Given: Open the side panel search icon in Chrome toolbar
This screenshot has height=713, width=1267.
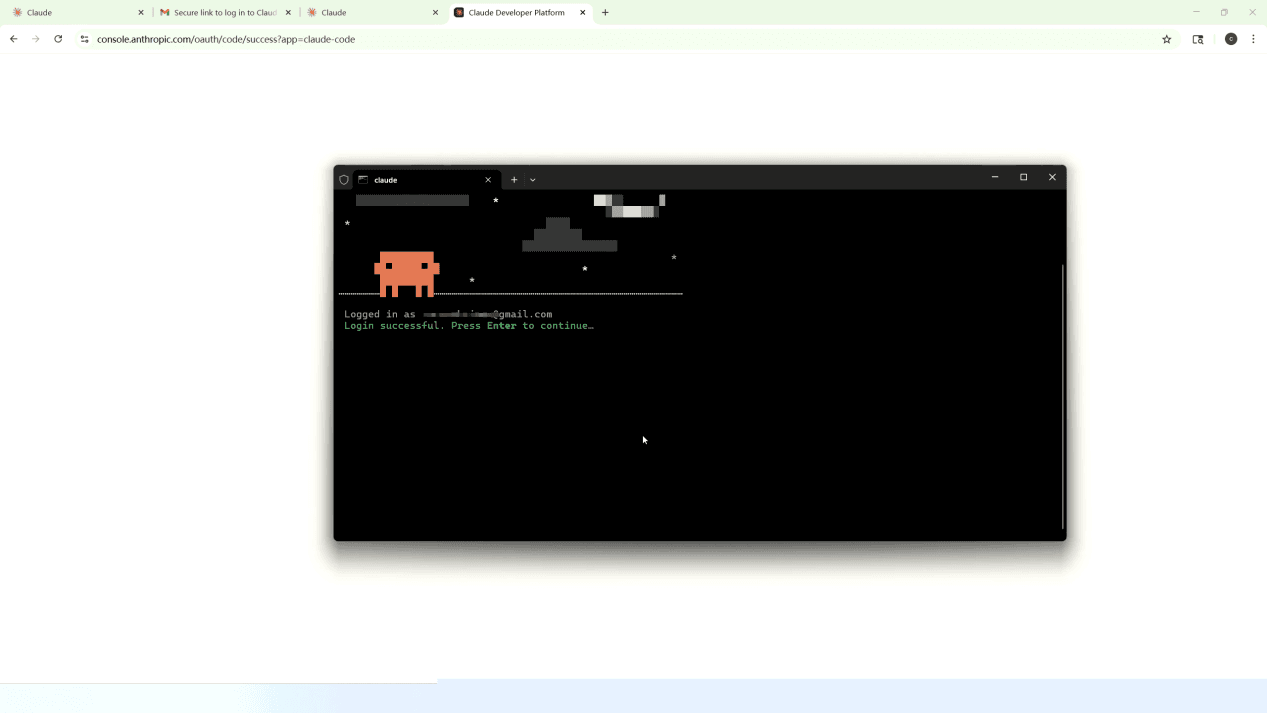Looking at the screenshot, I should point(1198,39).
